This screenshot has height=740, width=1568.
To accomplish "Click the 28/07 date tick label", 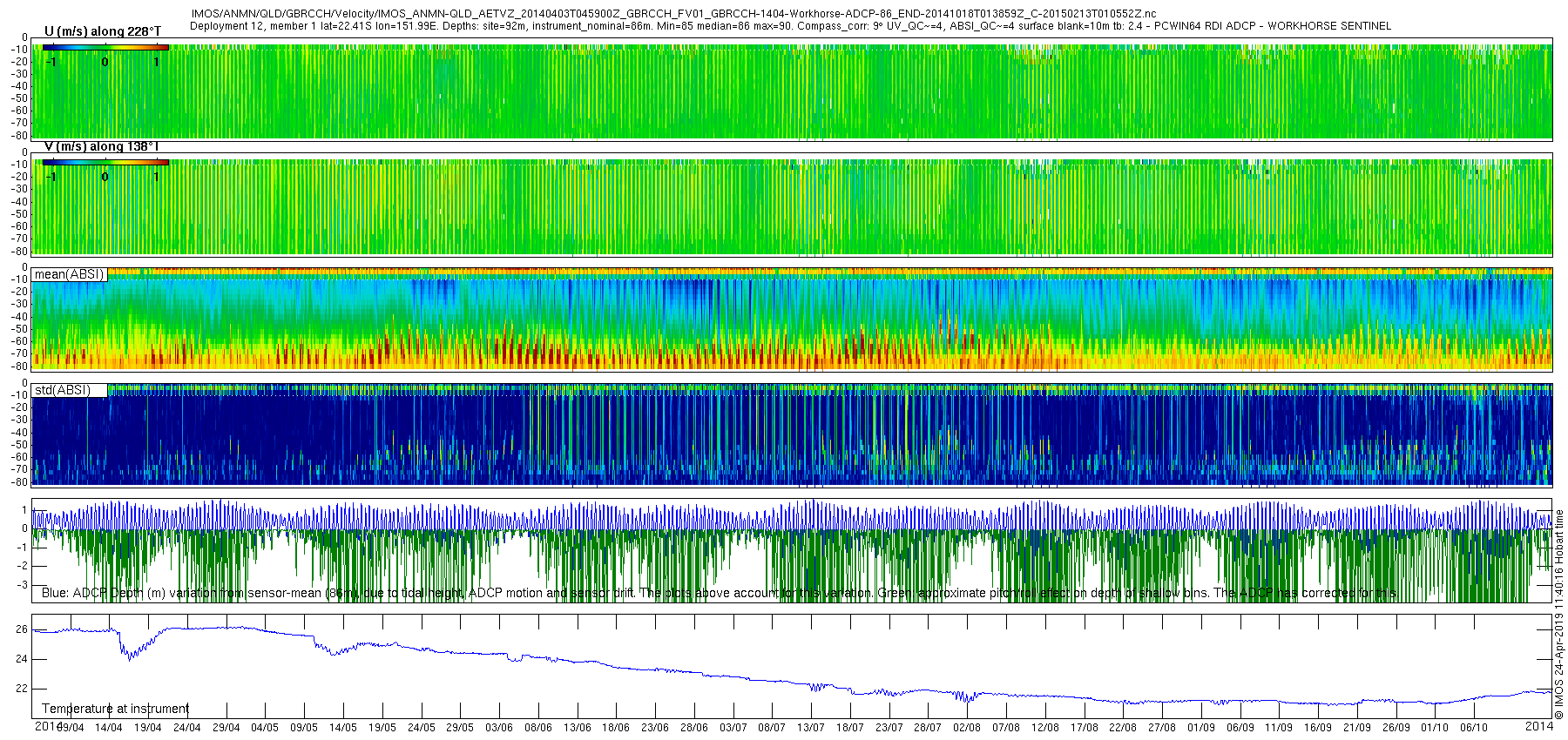I will click(929, 728).
